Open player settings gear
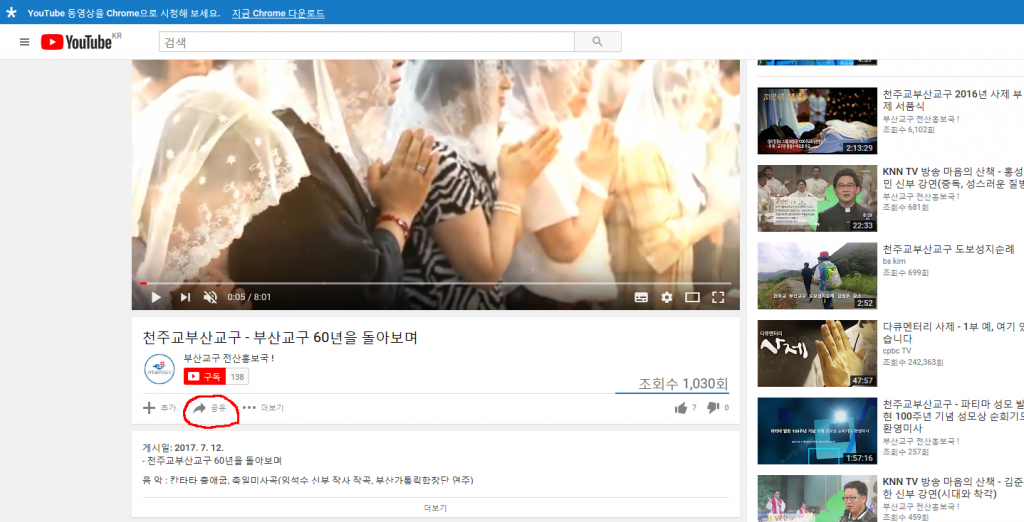This screenshot has height=522, width=1024. (x=667, y=297)
